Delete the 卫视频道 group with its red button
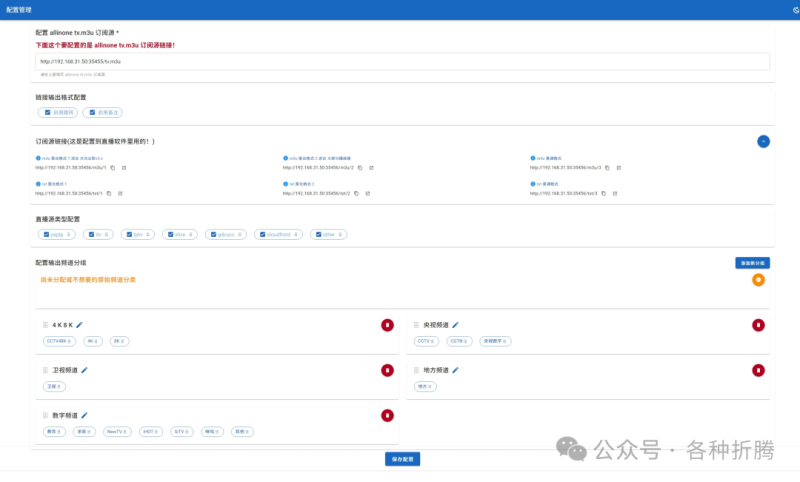The image size is (800, 482). pyautogui.click(x=387, y=371)
